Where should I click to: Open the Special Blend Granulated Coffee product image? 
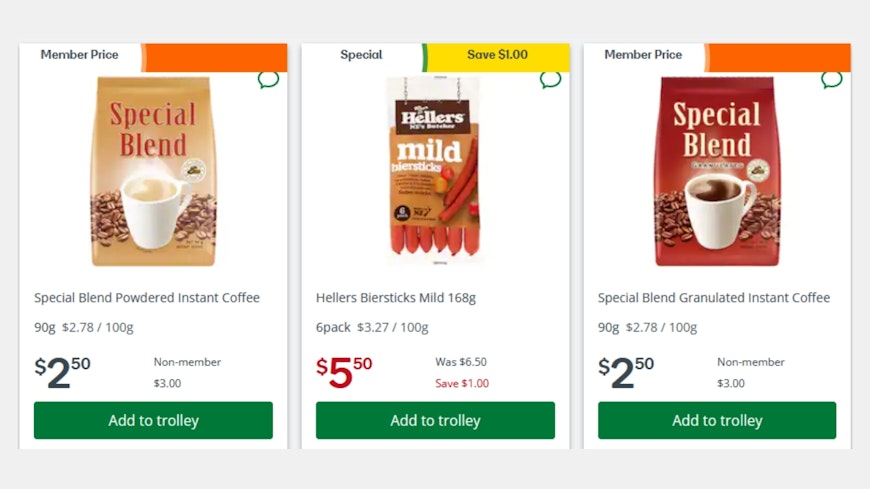pos(717,172)
